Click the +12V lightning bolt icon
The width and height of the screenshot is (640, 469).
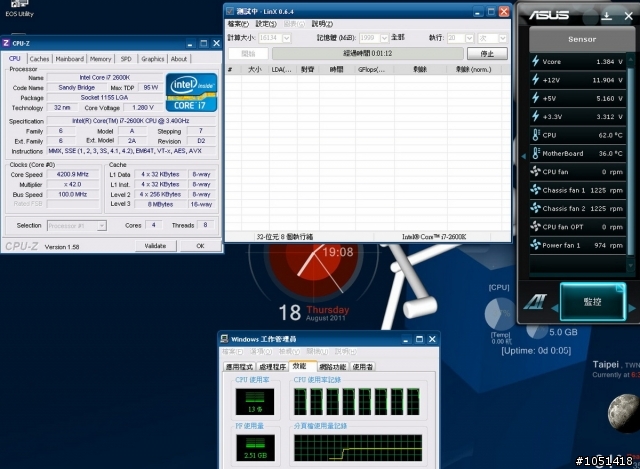tap(536, 80)
